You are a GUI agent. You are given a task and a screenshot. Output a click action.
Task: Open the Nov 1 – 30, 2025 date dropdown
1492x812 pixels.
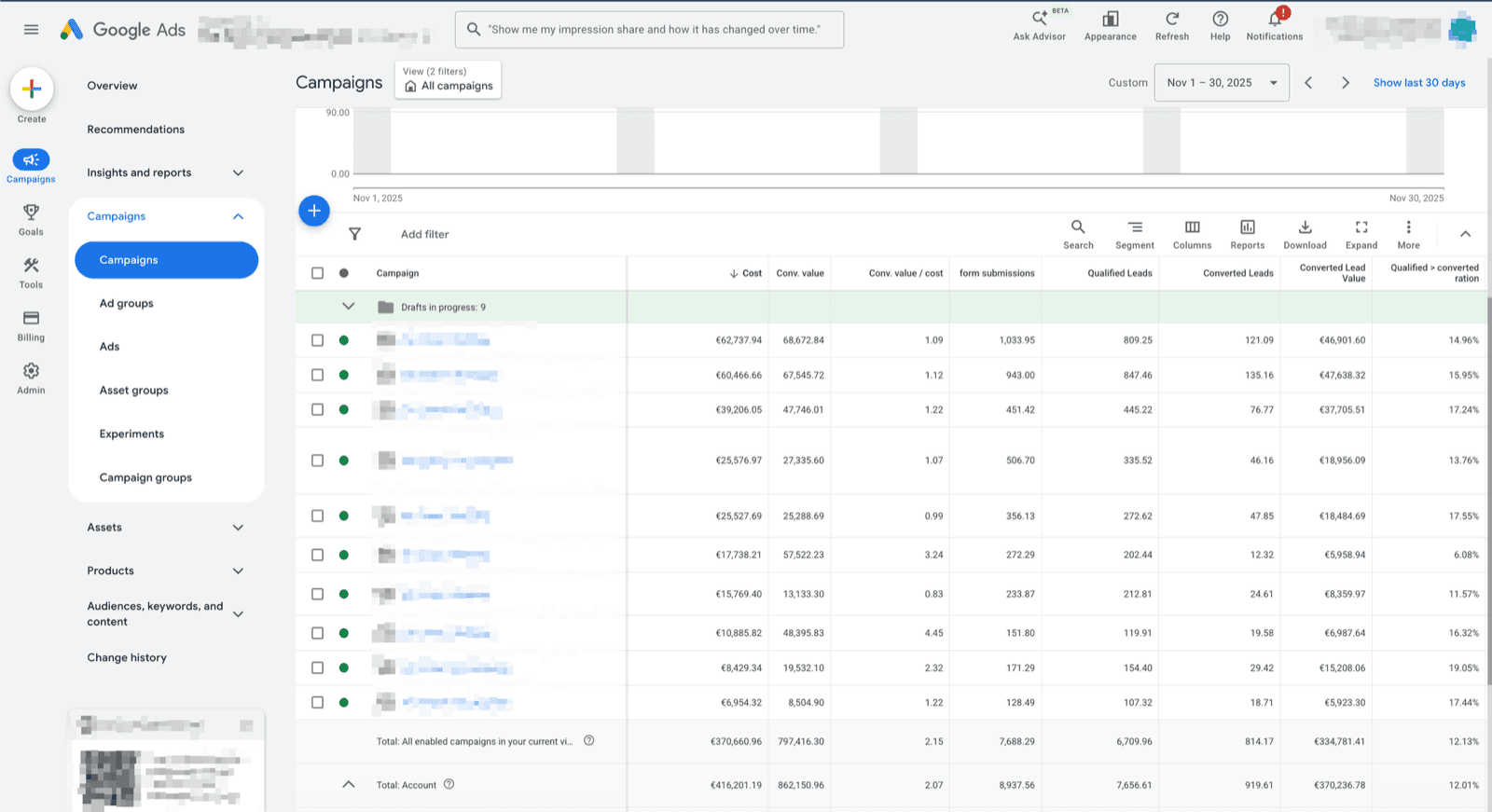[1222, 83]
